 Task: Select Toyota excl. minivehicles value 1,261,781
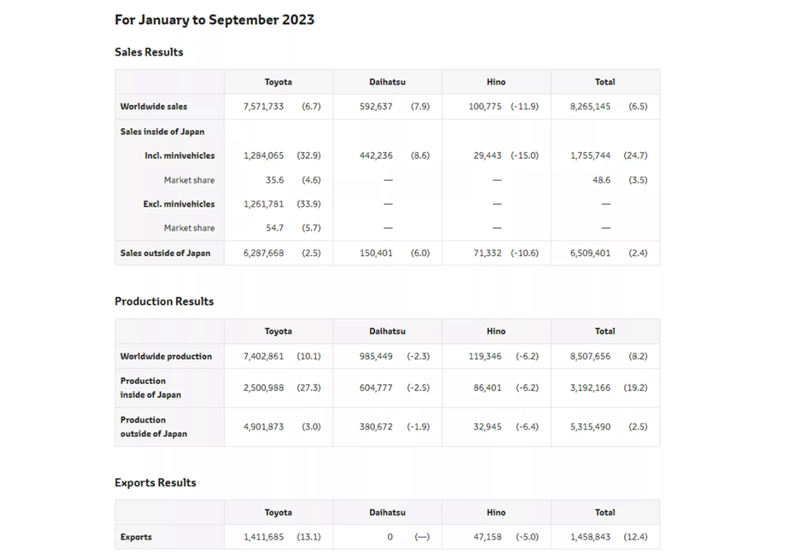[x=263, y=204]
